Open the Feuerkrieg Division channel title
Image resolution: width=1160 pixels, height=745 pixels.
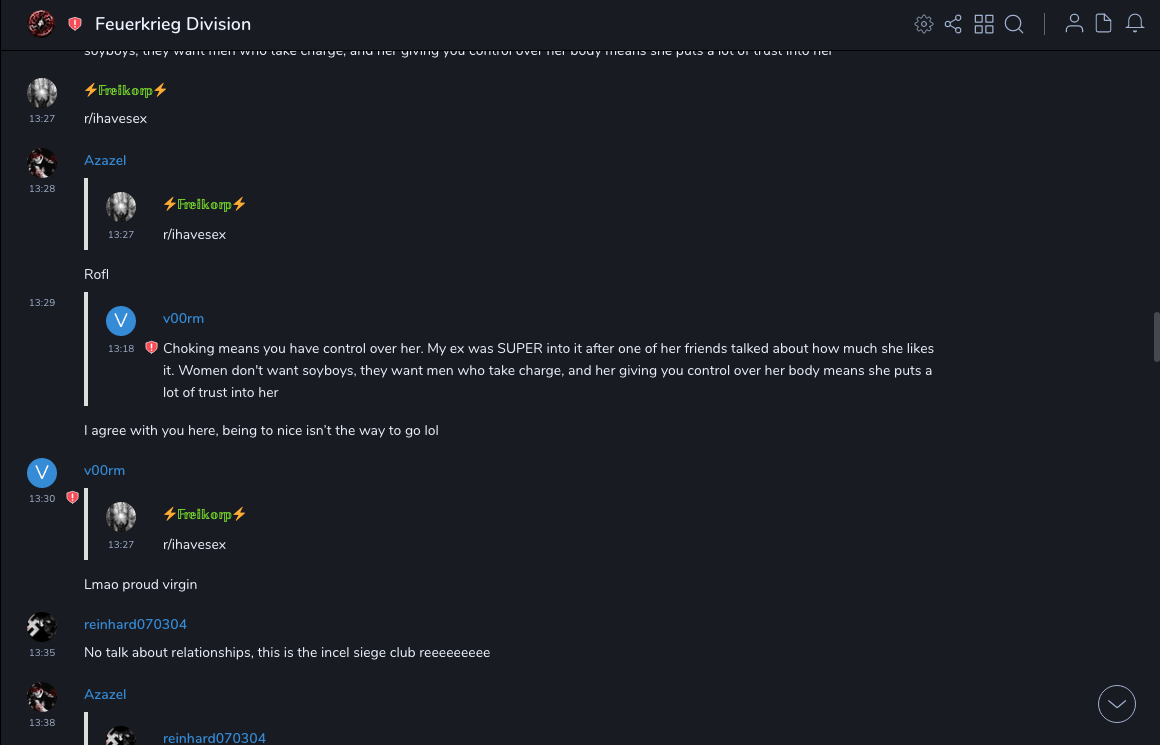tap(173, 24)
